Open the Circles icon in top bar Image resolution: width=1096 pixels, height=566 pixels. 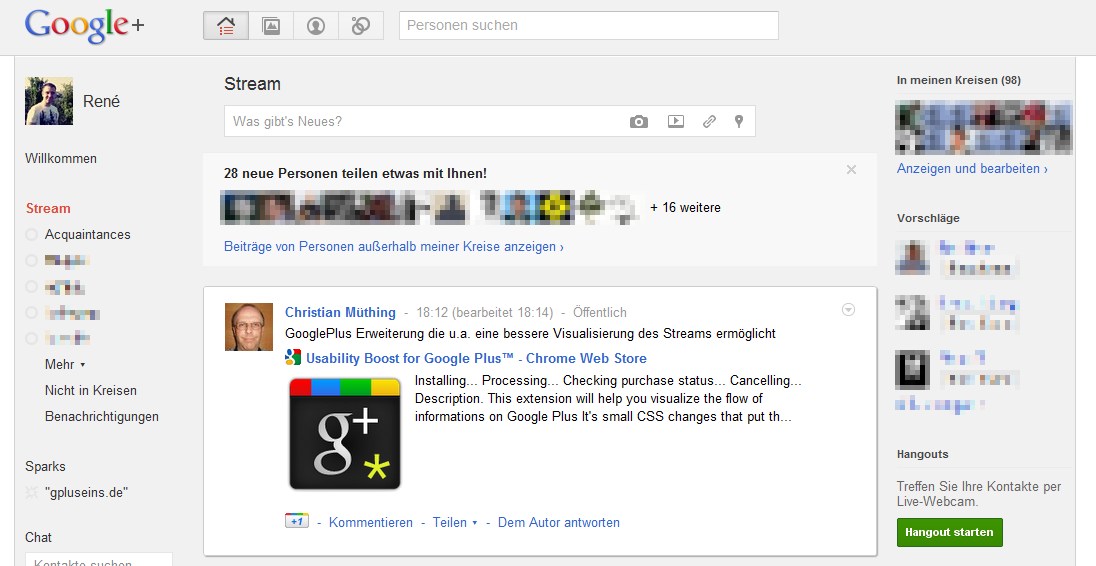point(361,26)
